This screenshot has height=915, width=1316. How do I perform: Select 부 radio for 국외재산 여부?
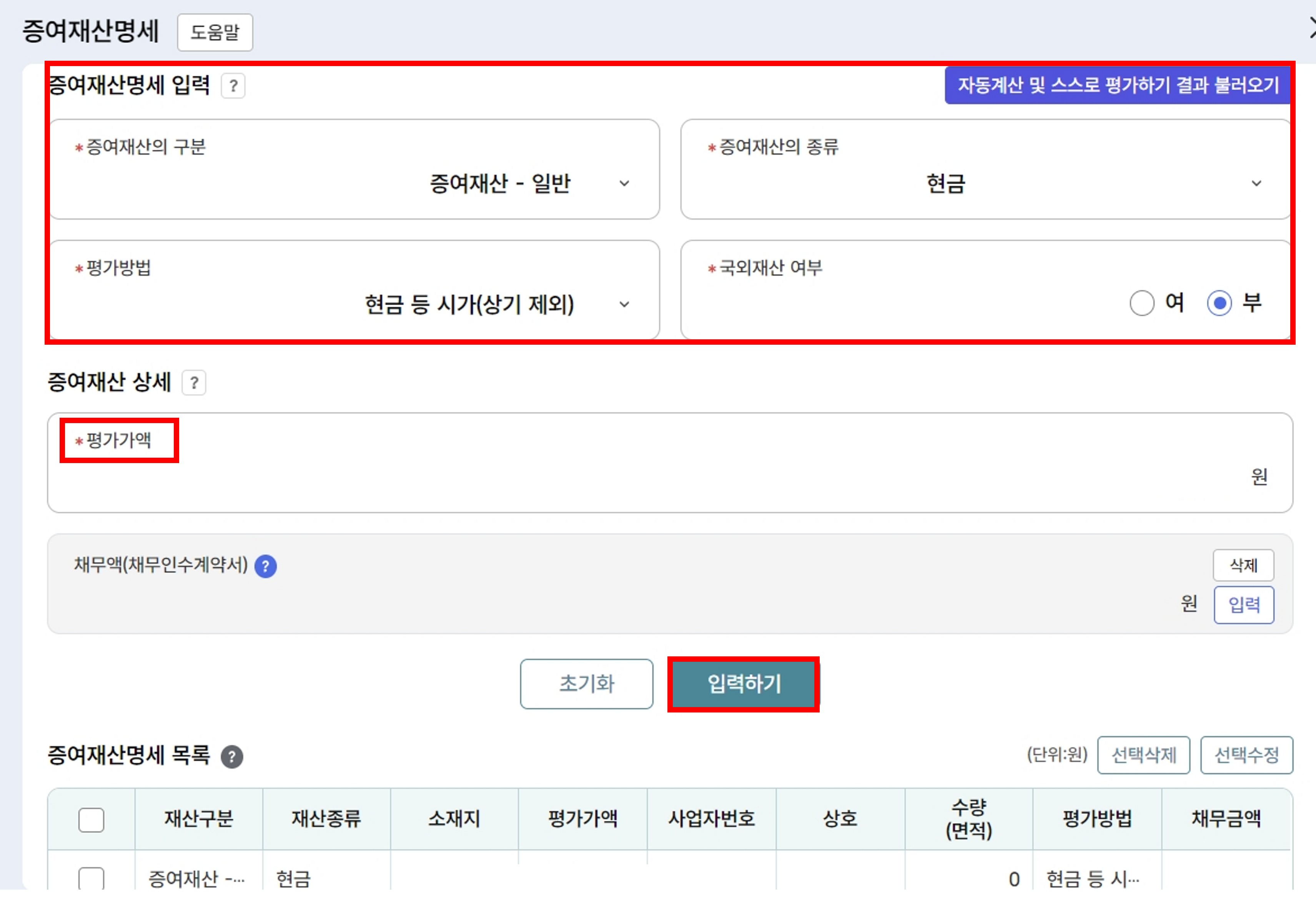[1219, 302]
